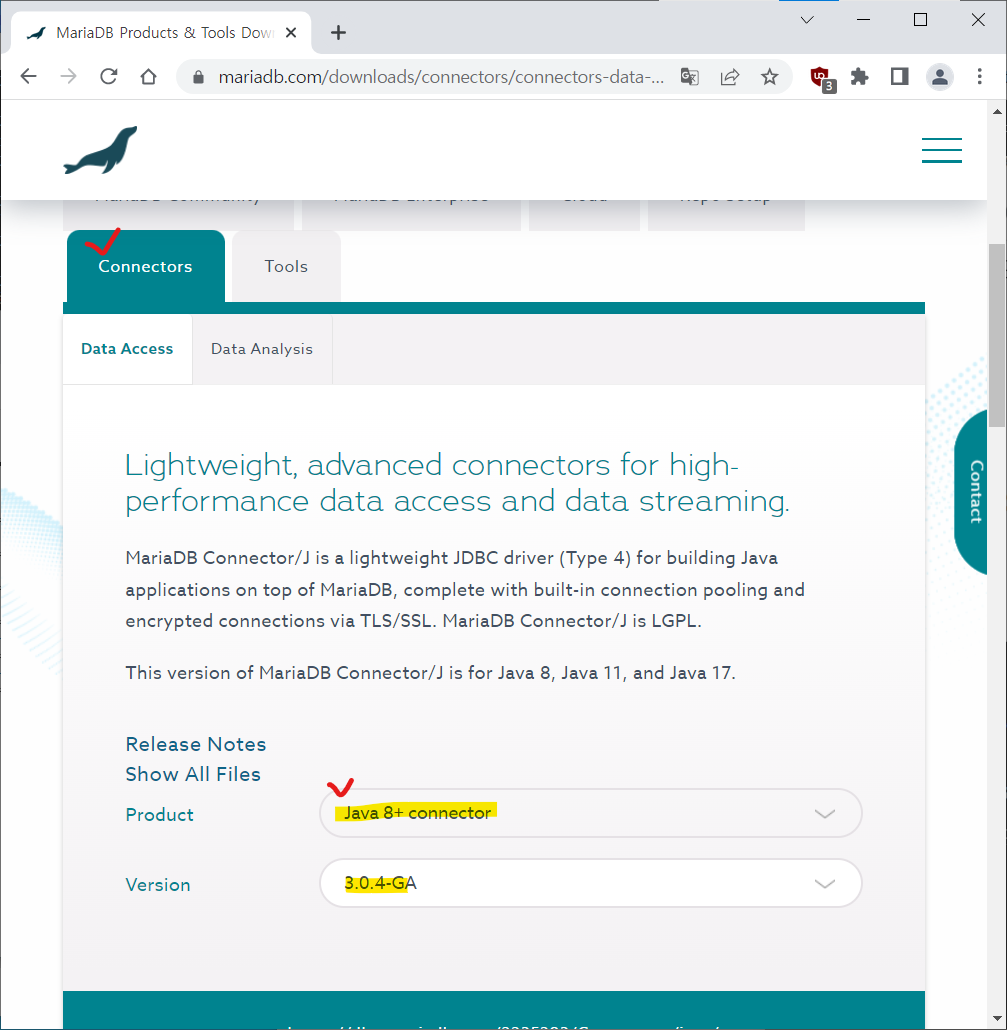Click the scrollbar up arrow

click(x=997, y=111)
